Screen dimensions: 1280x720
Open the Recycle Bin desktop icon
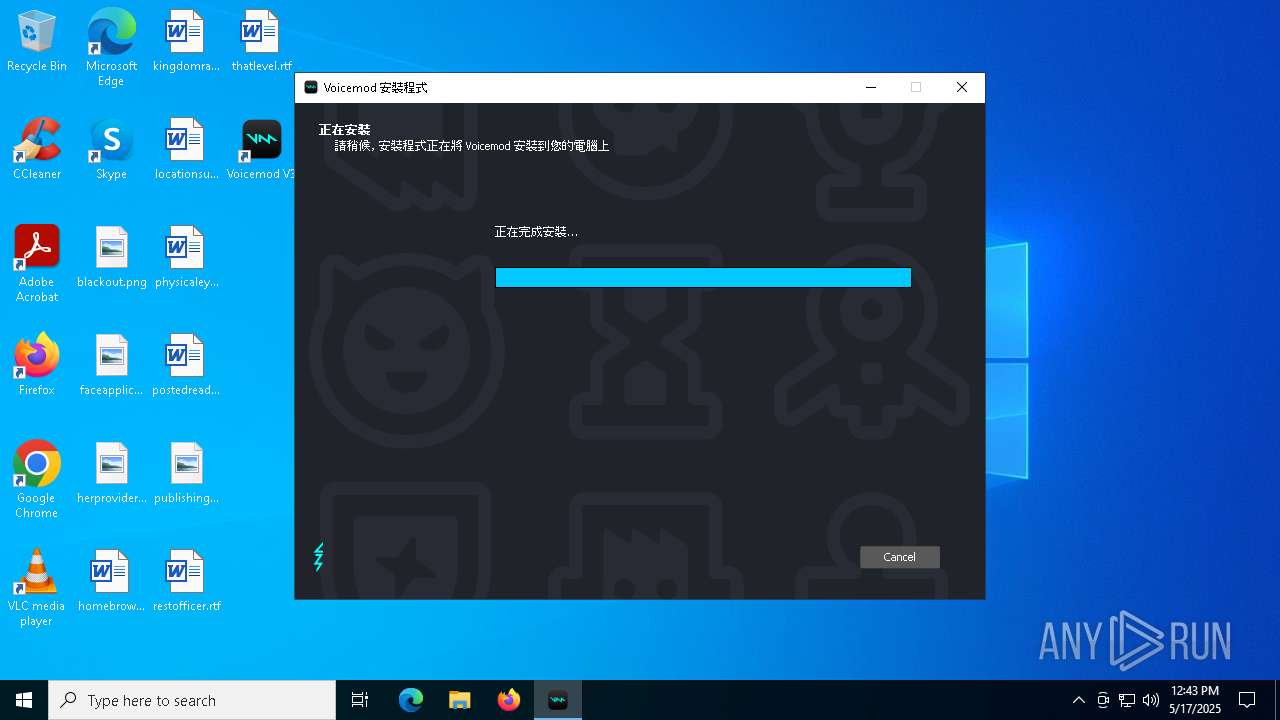pyautogui.click(x=37, y=42)
